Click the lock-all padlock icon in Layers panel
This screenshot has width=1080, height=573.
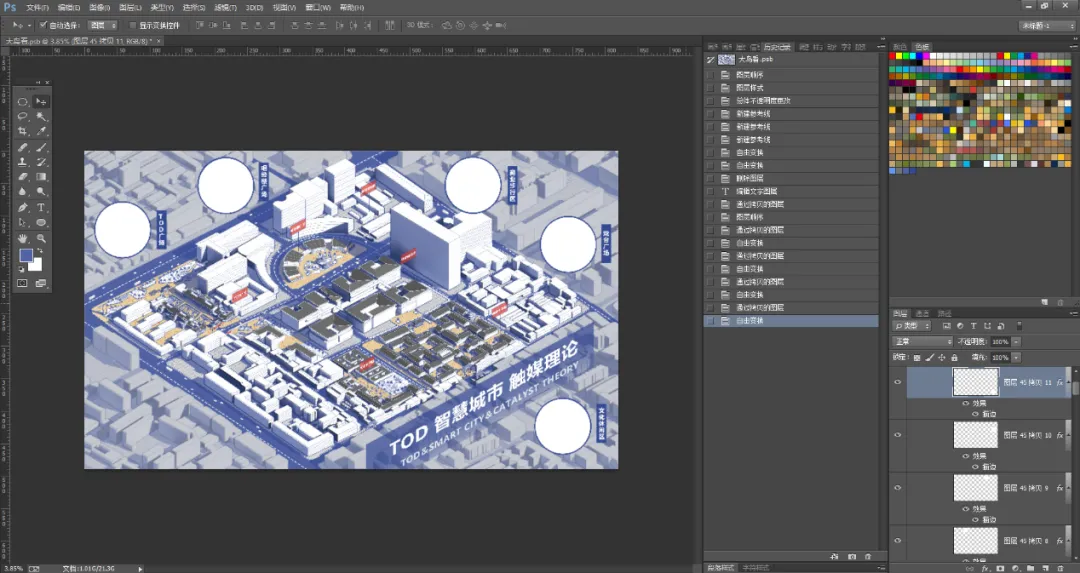pyautogui.click(x=954, y=357)
